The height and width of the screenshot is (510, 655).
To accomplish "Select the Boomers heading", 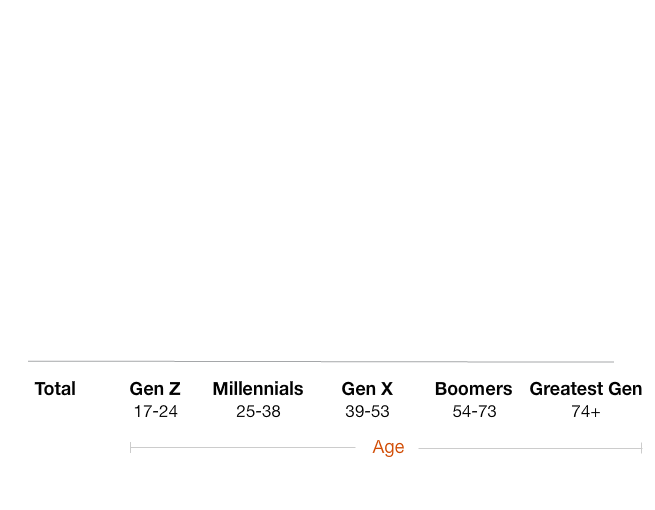I will point(473,389).
